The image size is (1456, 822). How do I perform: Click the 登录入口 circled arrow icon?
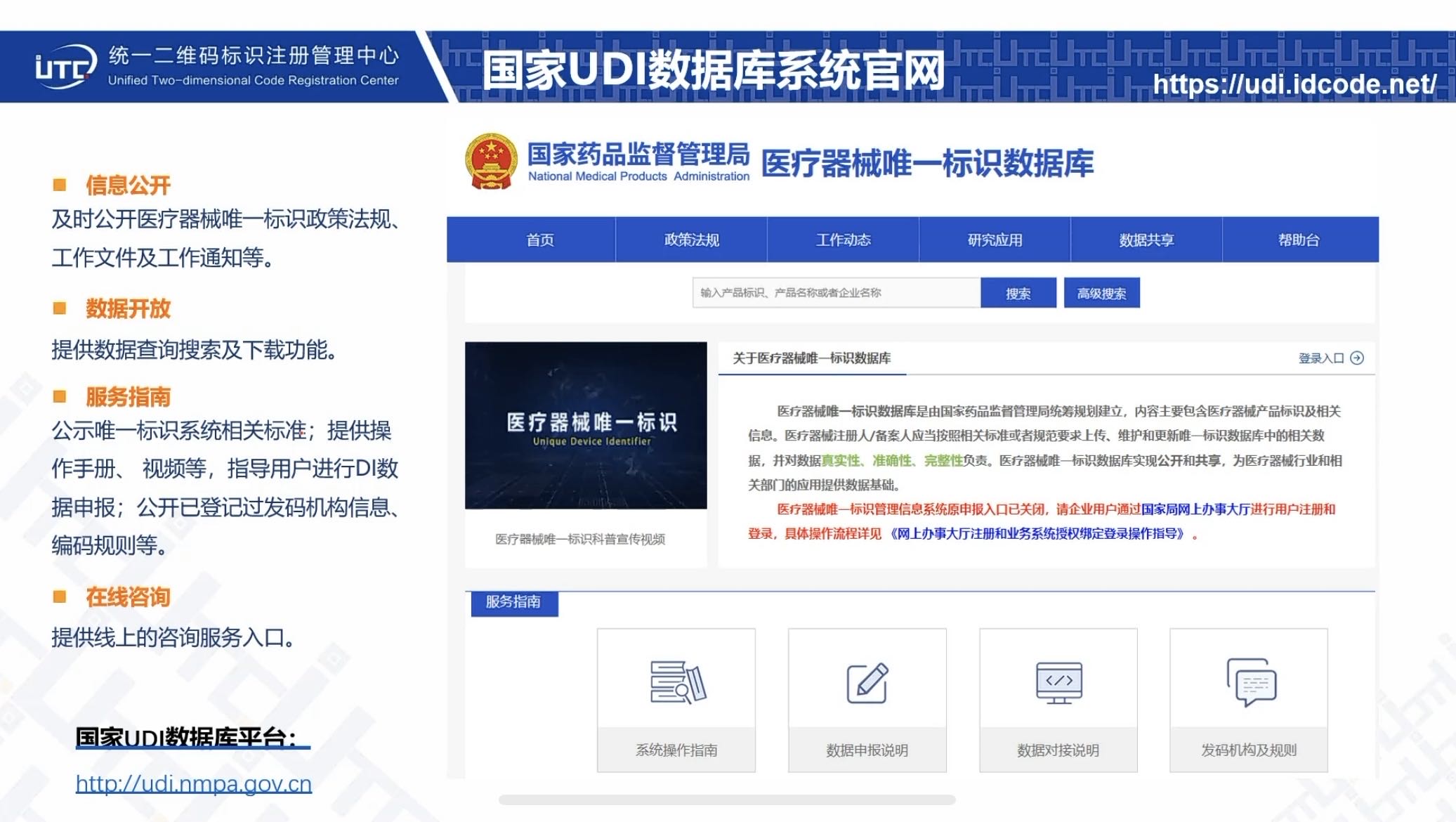(x=1357, y=358)
